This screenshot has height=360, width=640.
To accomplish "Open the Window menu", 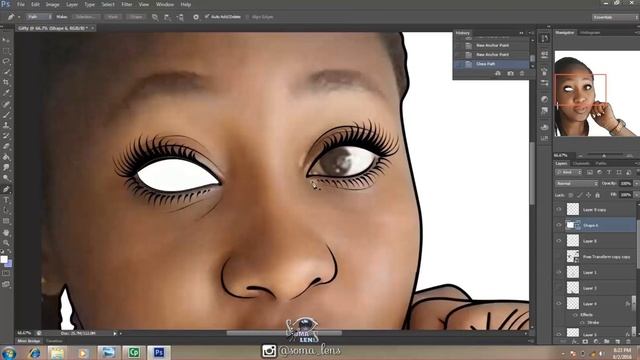I will point(165,4).
